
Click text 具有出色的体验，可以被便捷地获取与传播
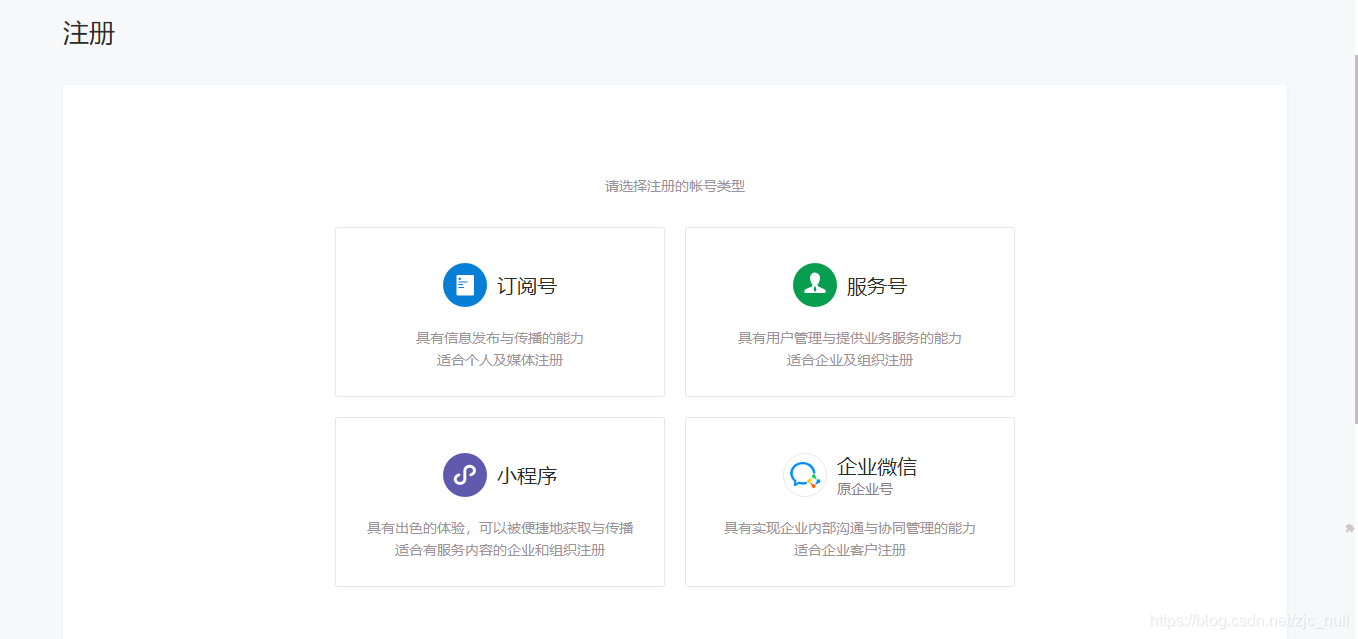pos(500,528)
